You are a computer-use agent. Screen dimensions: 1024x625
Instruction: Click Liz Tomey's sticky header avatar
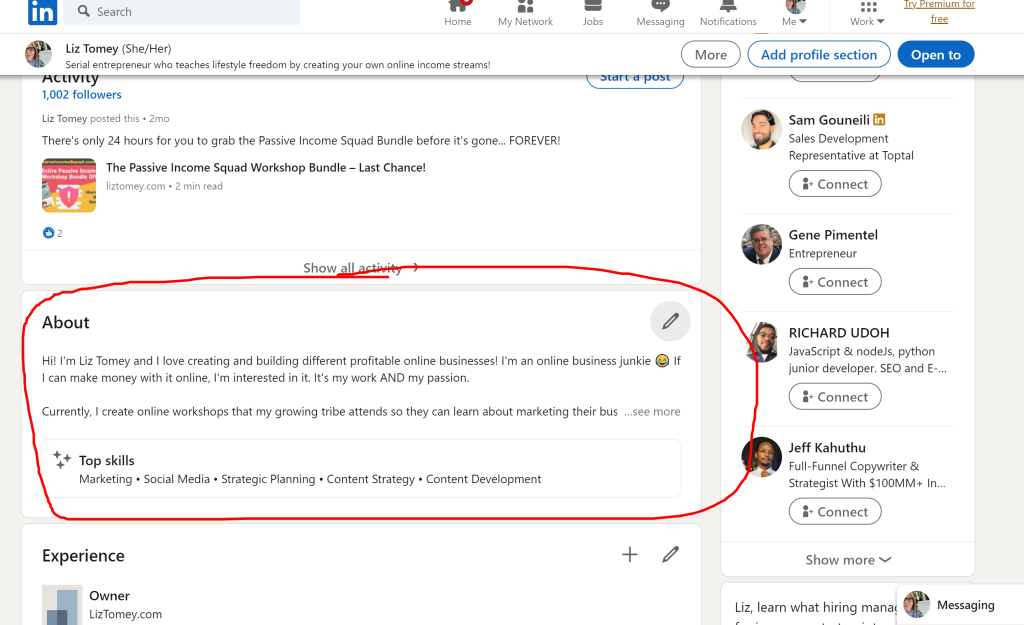[x=39, y=54]
